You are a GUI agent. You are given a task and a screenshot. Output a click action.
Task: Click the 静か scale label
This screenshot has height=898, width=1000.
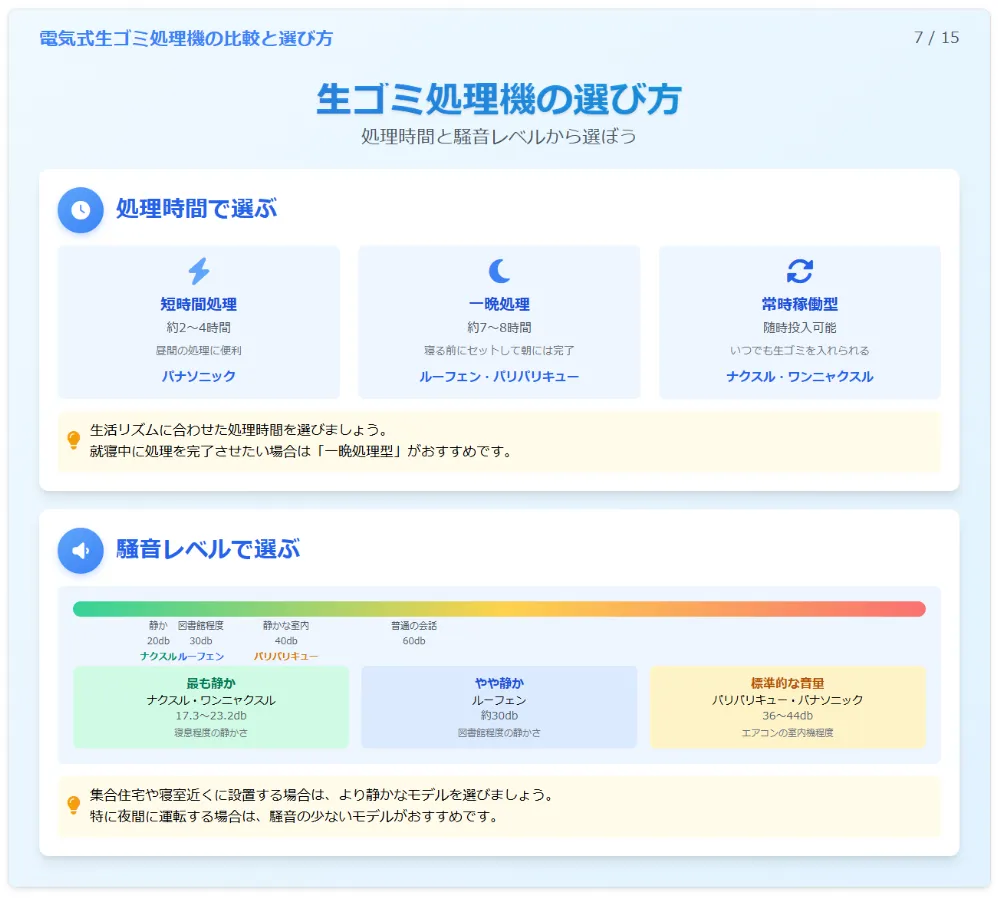click(x=158, y=626)
